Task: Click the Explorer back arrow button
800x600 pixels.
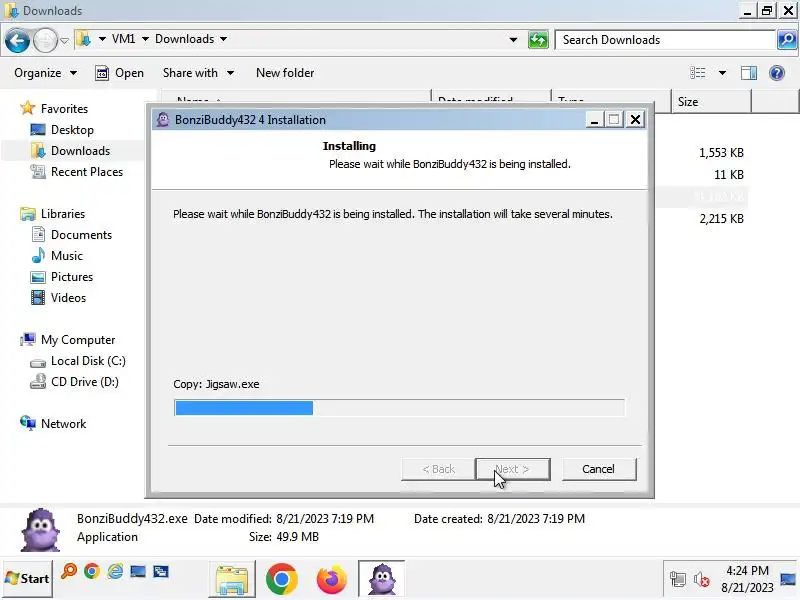Action: click(17, 40)
